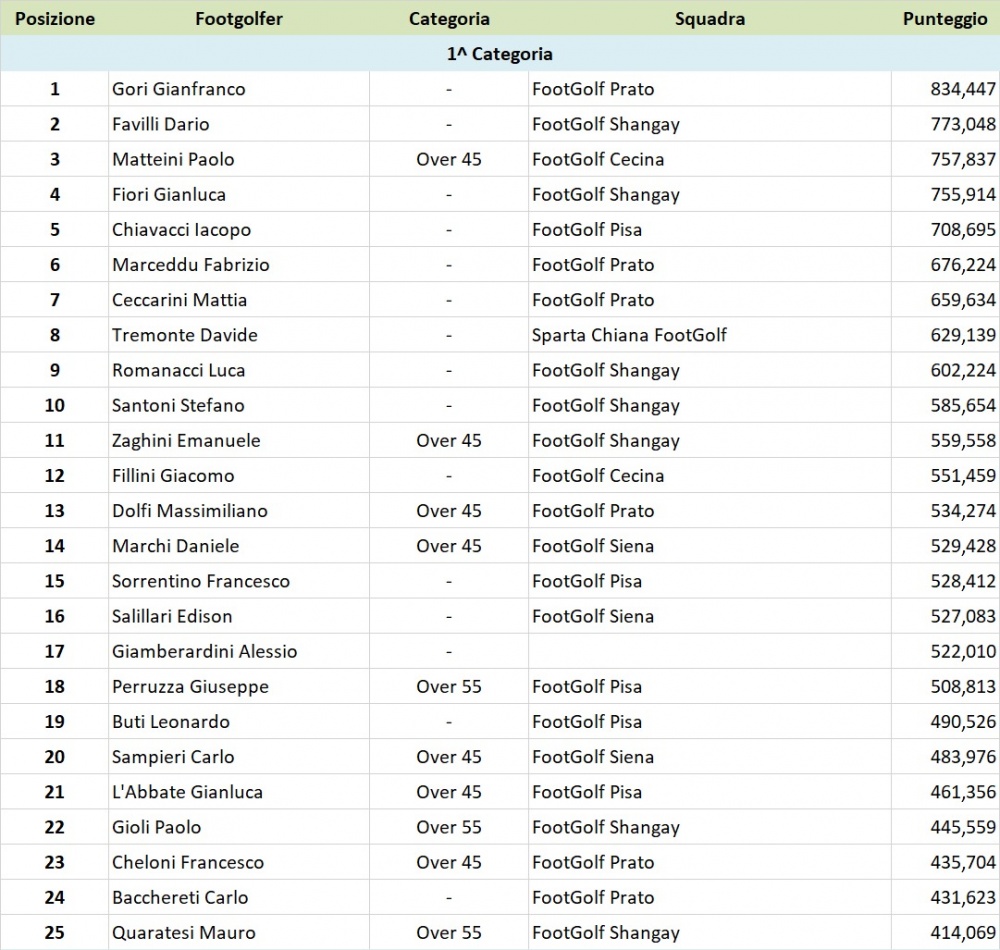Click the score 522,010
Image resolution: width=1000 pixels, height=950 pixels.
963,651
